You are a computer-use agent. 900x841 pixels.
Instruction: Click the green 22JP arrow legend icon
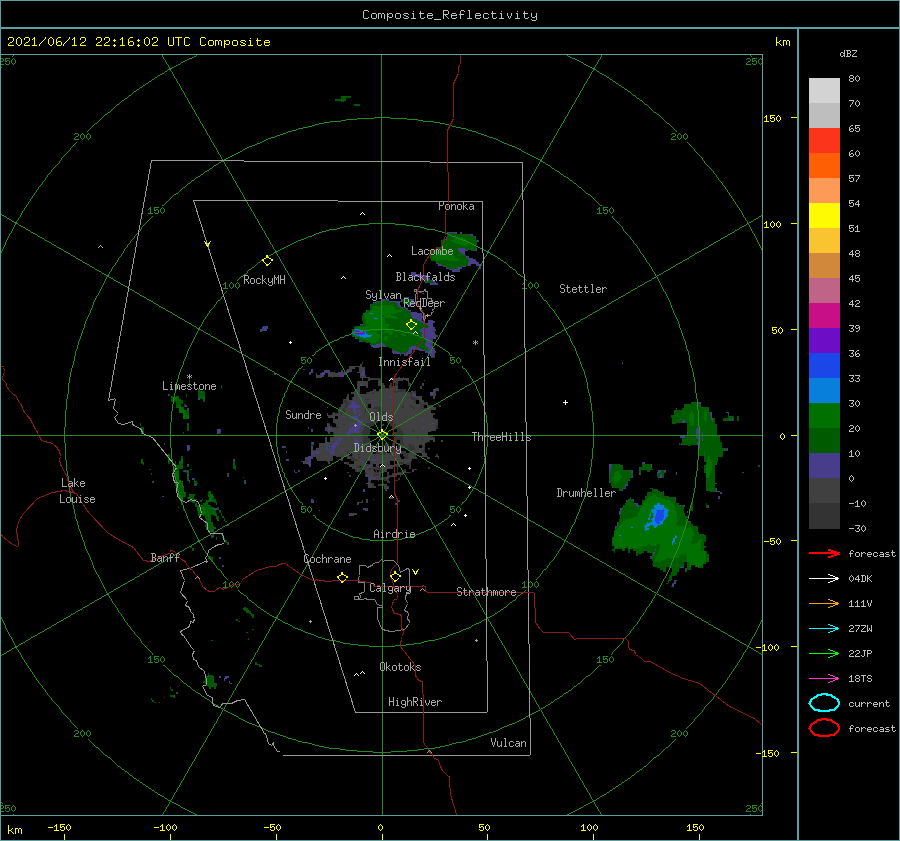coord(824,653)
